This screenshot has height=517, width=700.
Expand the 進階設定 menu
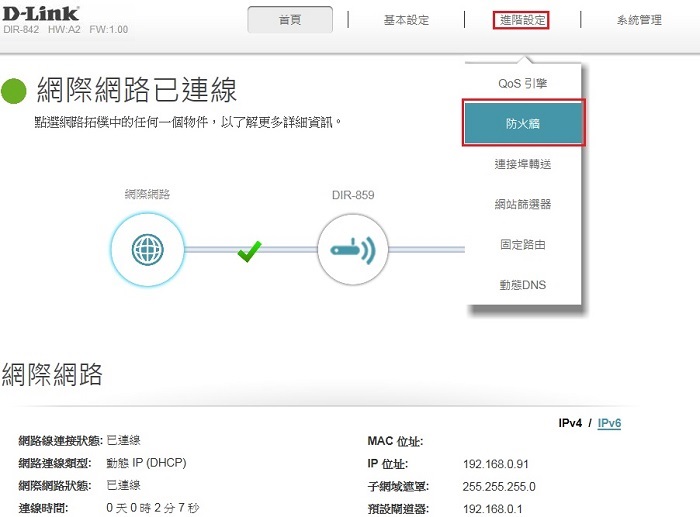point(522,20)
